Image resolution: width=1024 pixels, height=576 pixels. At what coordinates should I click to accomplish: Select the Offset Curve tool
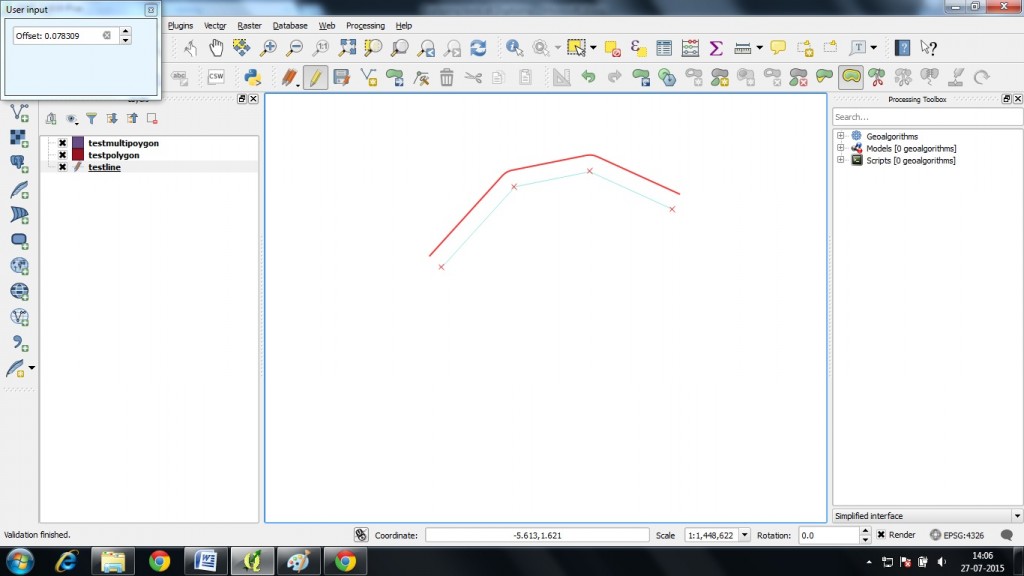[849, 77]
